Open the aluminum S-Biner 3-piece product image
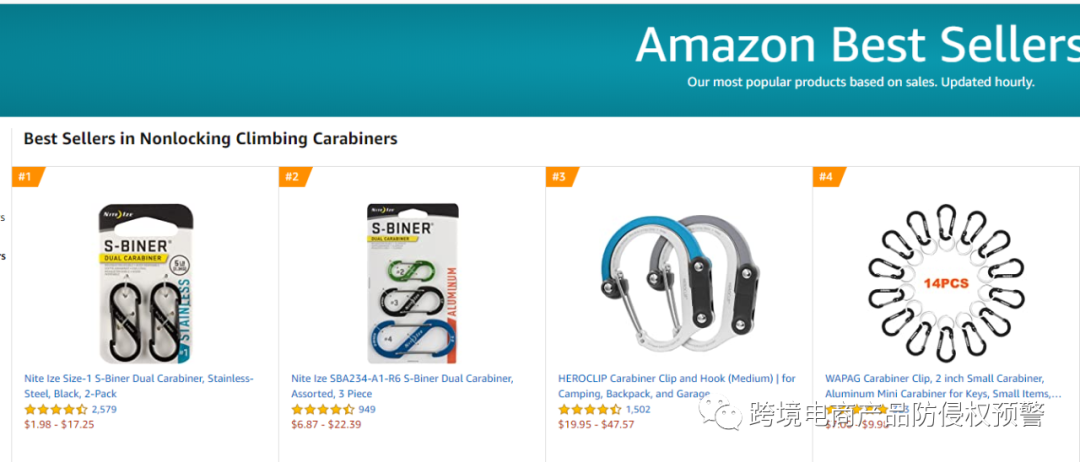 pos(412,284)
